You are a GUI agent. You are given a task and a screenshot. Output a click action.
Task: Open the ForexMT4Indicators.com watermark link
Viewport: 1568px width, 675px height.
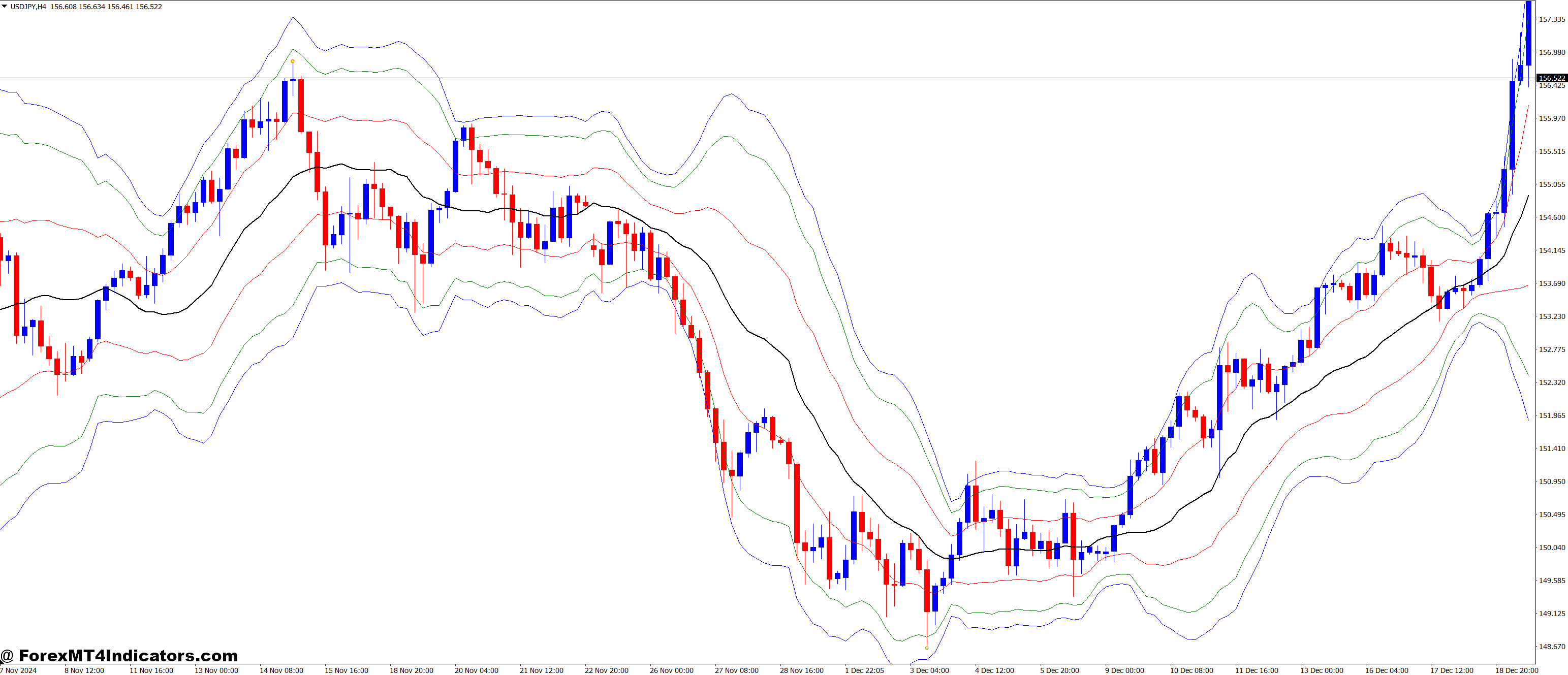point(122,656)
